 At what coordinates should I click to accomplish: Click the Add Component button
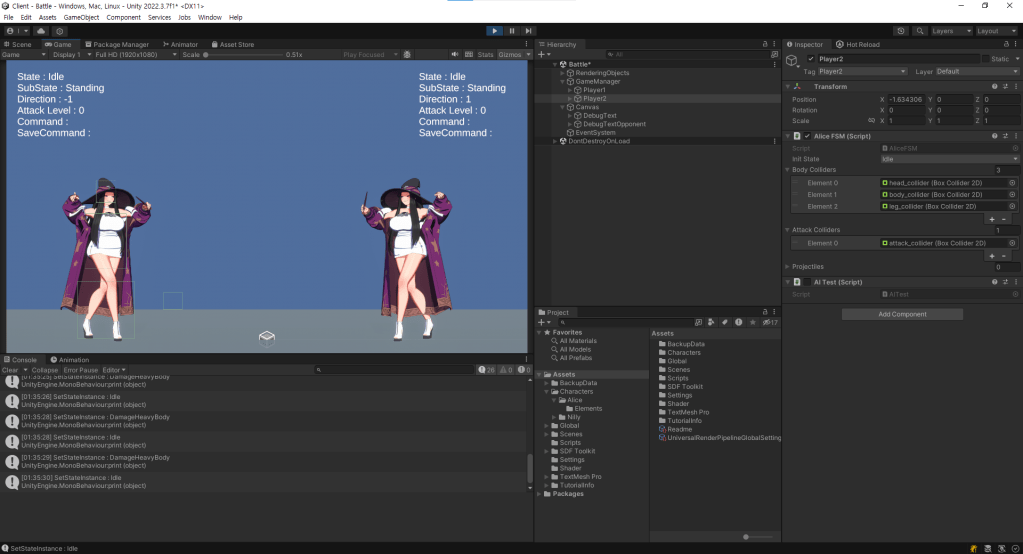tap(902, 314)
